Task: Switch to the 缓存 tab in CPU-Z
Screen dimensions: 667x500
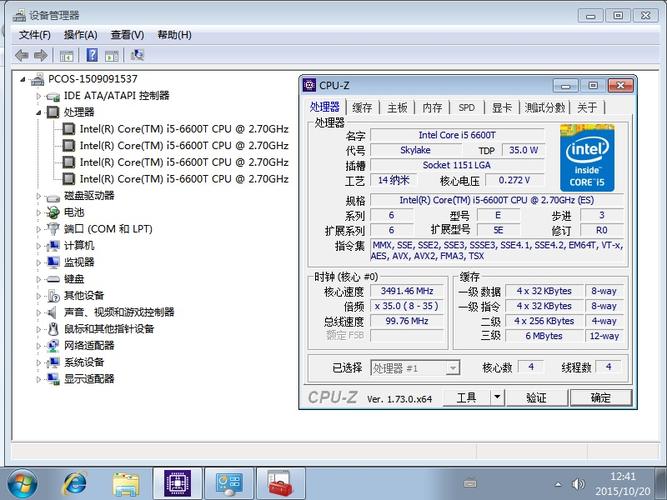Action: click(x=362, y=108)
